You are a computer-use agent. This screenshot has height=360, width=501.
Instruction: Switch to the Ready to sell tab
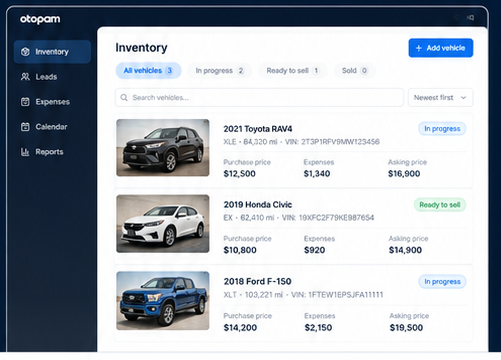coord(293,71)
